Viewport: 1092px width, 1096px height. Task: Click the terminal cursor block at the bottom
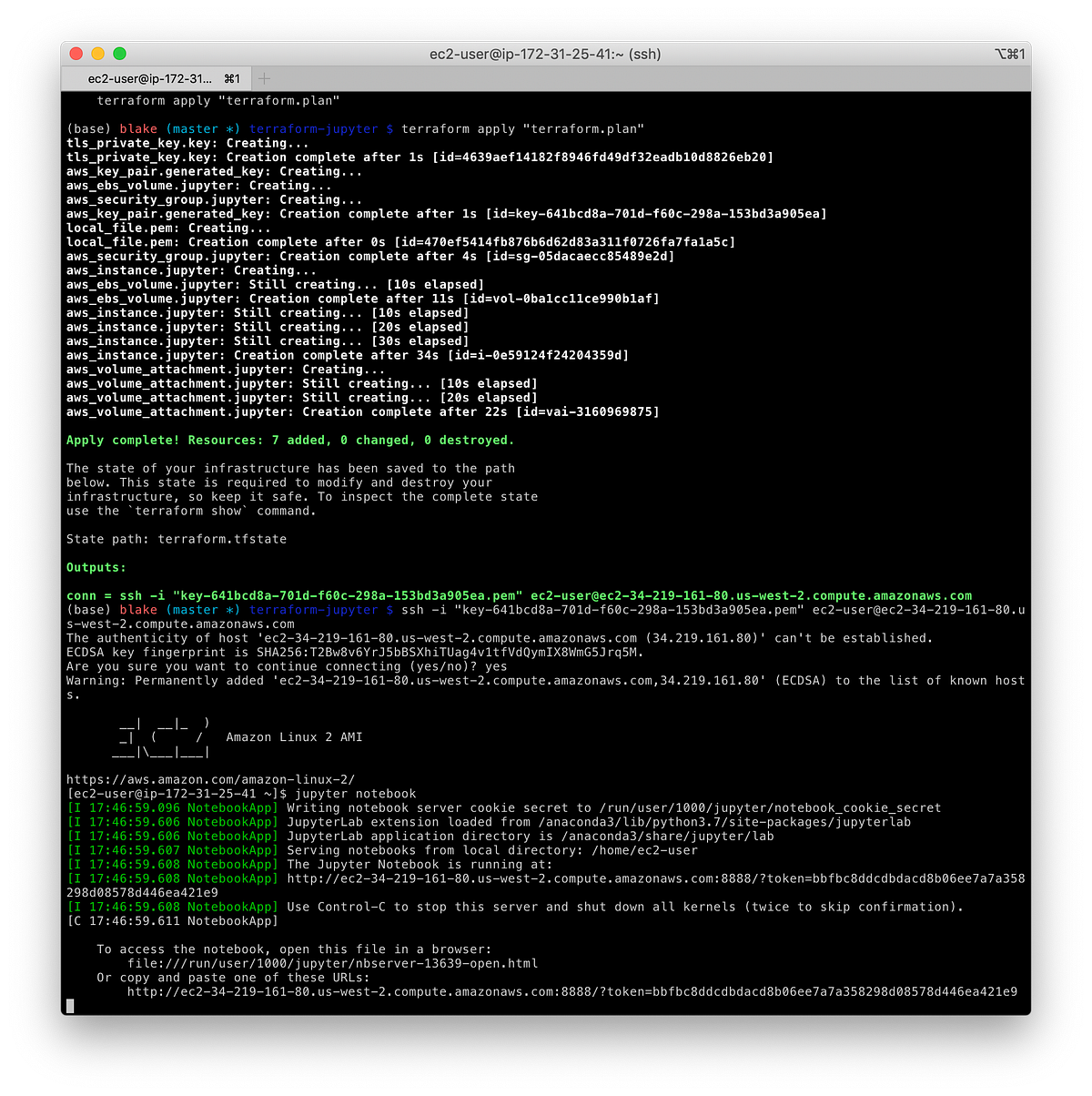tap(70, 1006)
